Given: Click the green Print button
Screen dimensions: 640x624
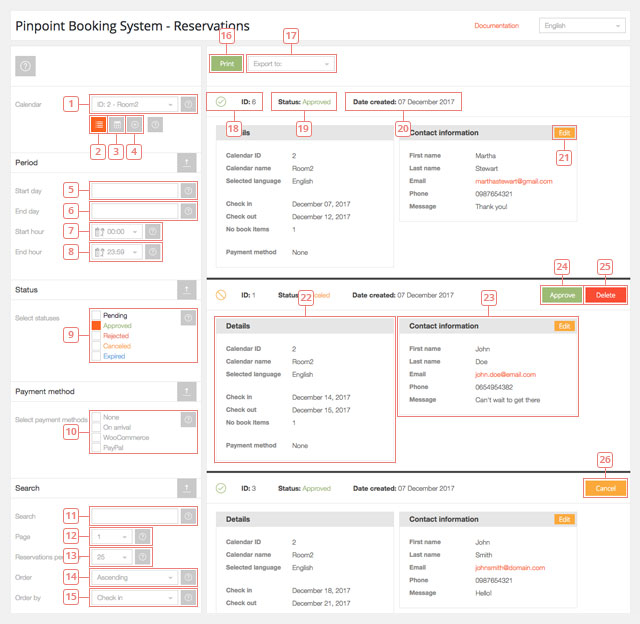Looking at the screenshot, I should [x=227, y=64].
